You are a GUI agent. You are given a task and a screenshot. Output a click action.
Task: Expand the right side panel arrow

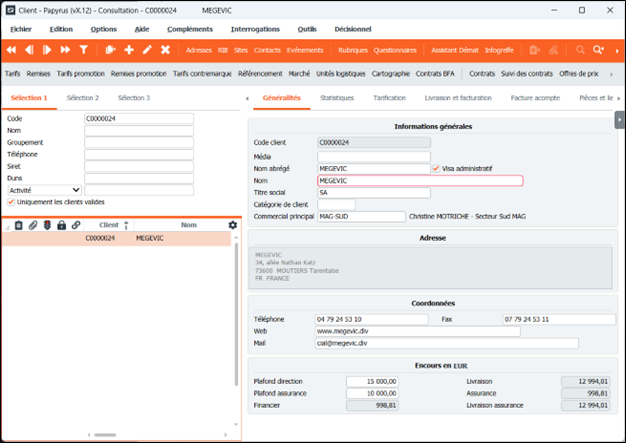[x=619, y=120]
